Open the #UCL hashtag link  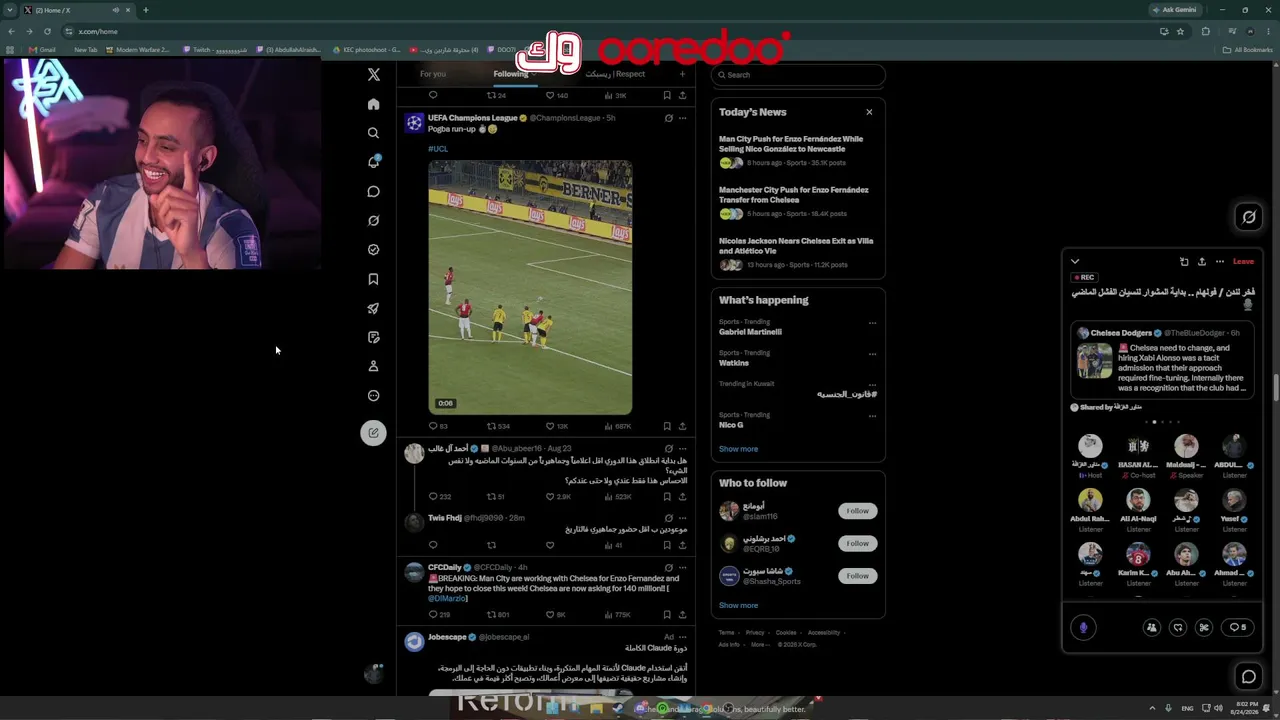(x=438, y=149)
